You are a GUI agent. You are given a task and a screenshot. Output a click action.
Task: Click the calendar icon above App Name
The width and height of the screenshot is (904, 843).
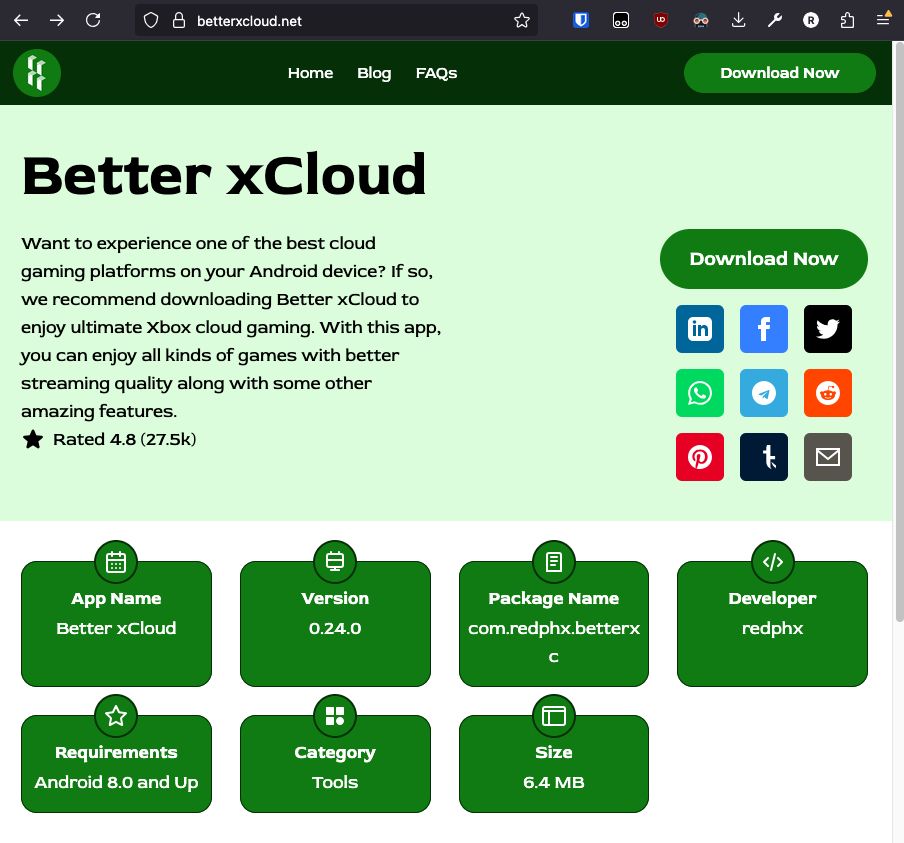116,562
